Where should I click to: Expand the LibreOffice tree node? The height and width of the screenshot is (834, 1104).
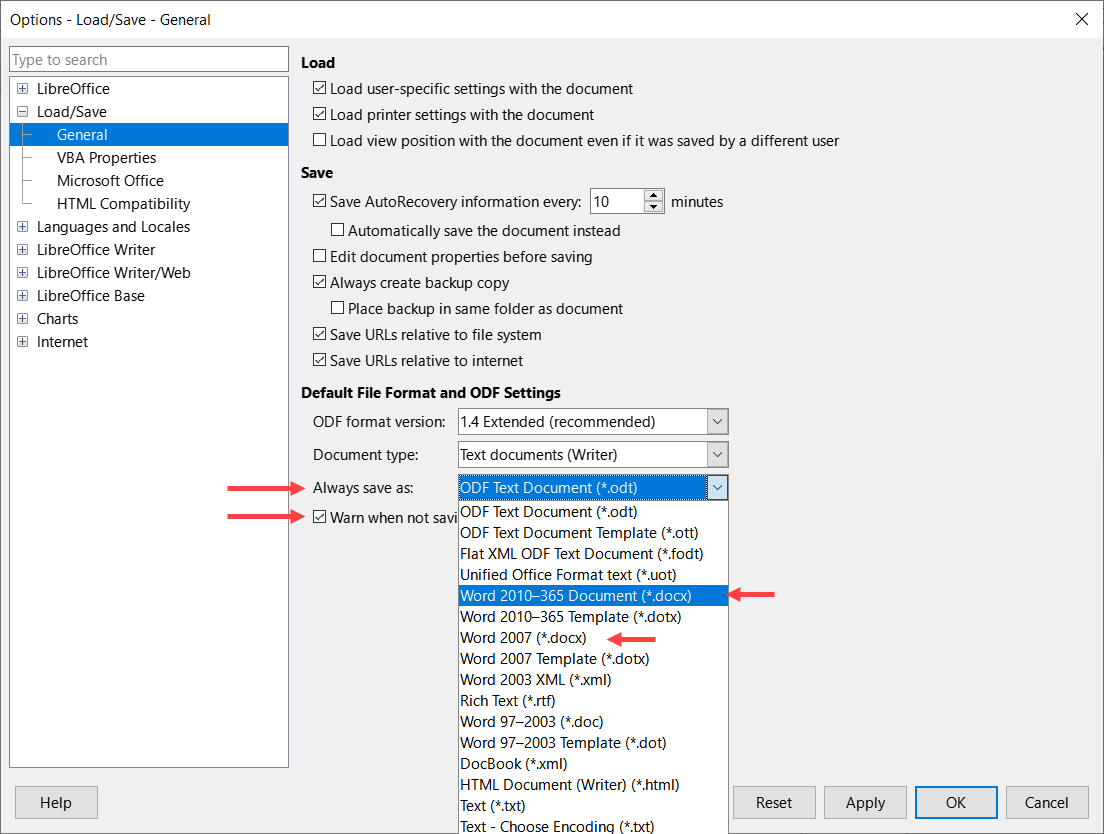23,89
